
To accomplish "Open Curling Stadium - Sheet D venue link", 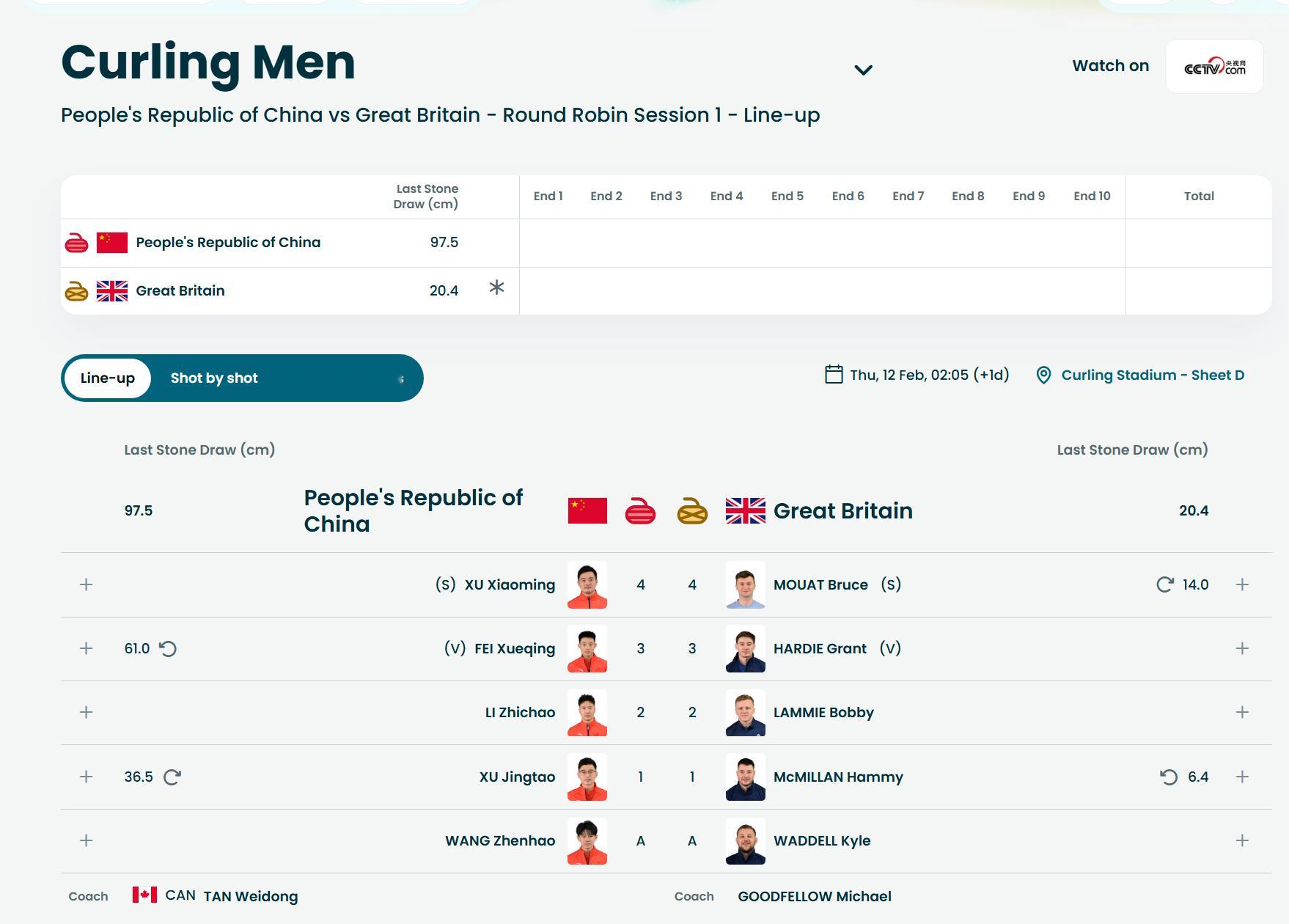I will (1153, 375).
